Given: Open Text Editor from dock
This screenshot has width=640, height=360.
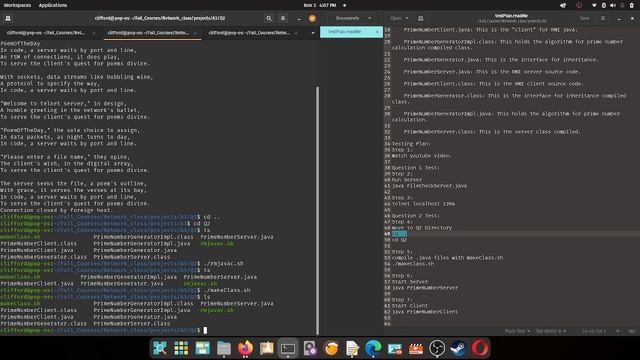Looking at the screenshot, I should coord(352,348).
